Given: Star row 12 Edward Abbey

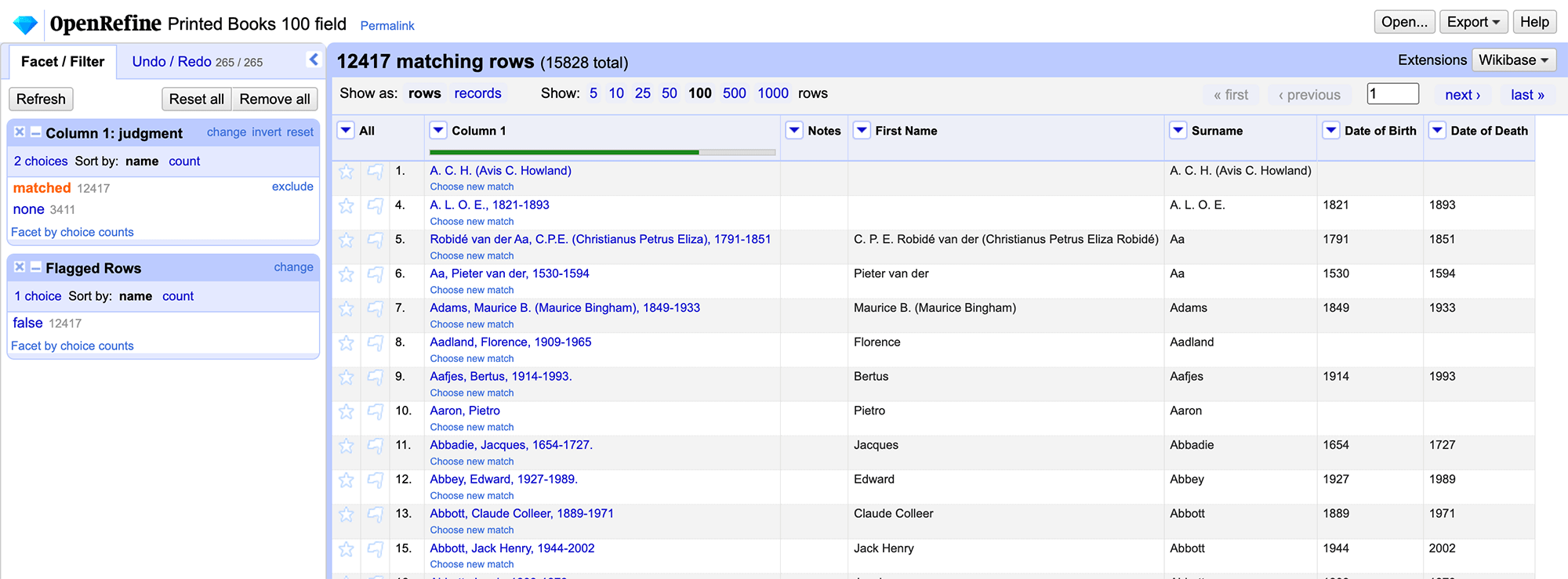Looking at the screenshot, I should 346,480.
